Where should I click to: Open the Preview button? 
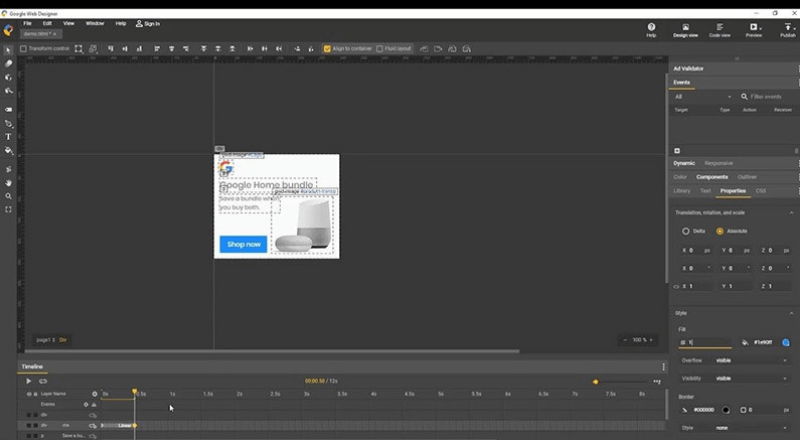tap(754, 30)
